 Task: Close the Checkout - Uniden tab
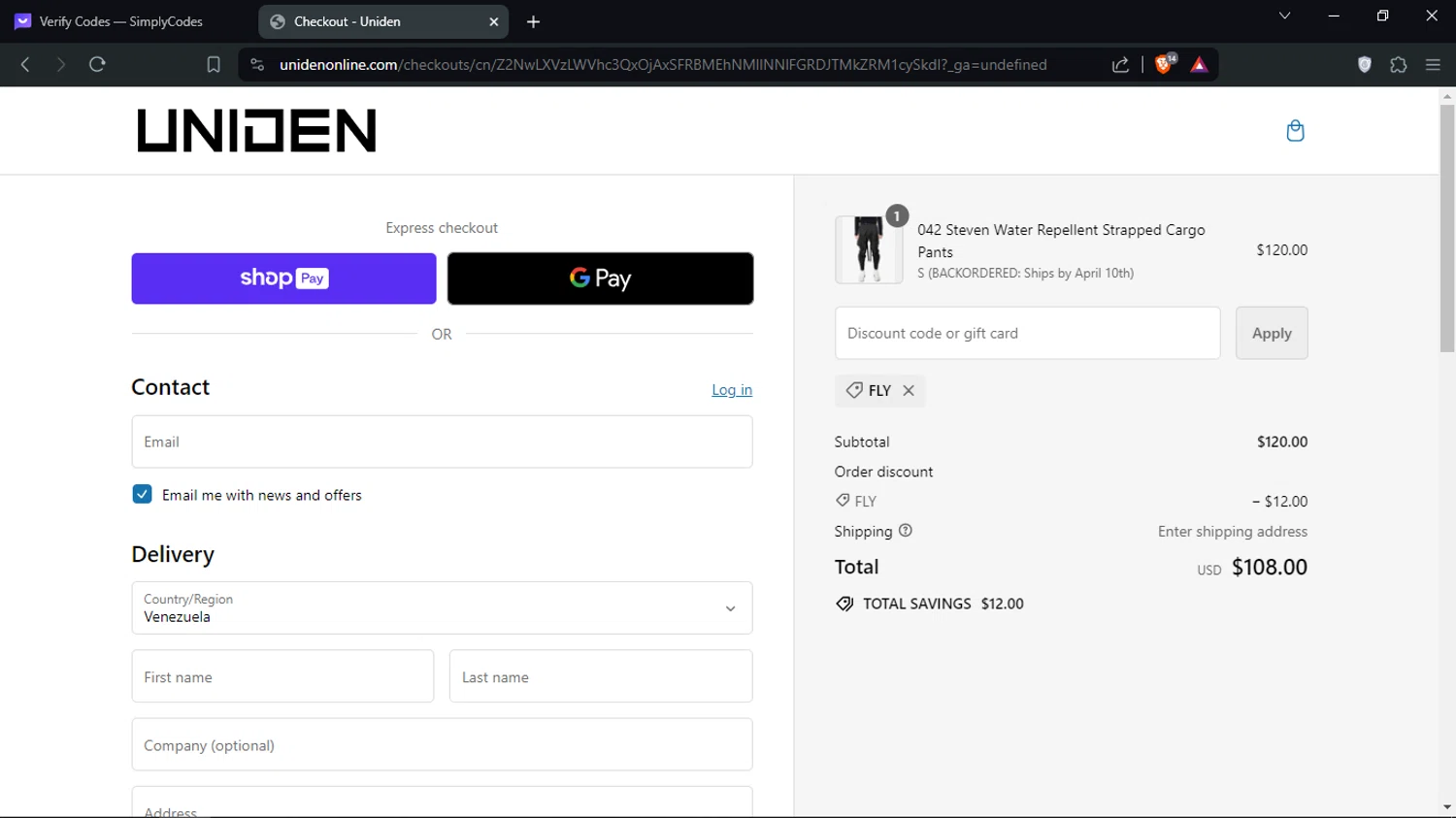pos(493,21)
